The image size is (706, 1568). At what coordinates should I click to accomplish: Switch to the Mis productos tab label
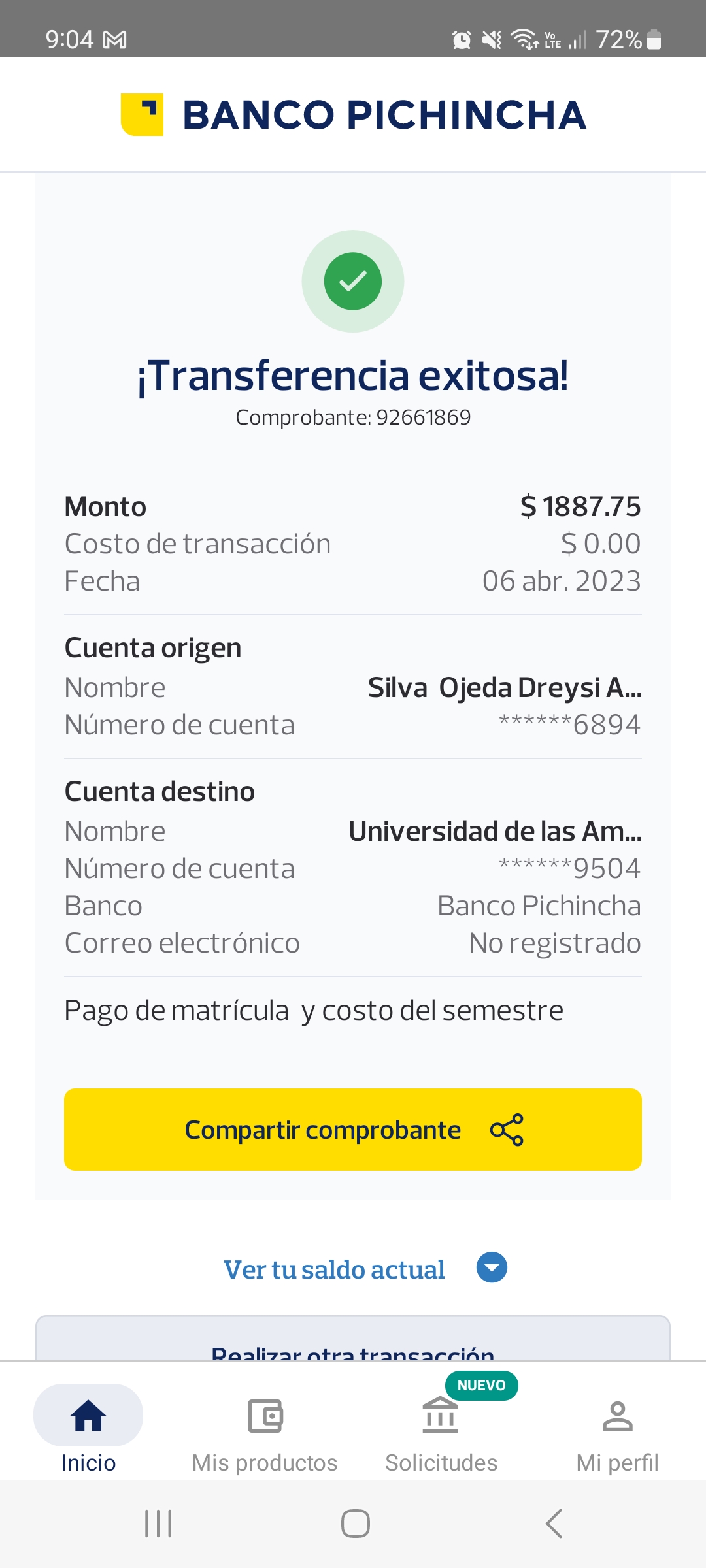(265, 1463)
